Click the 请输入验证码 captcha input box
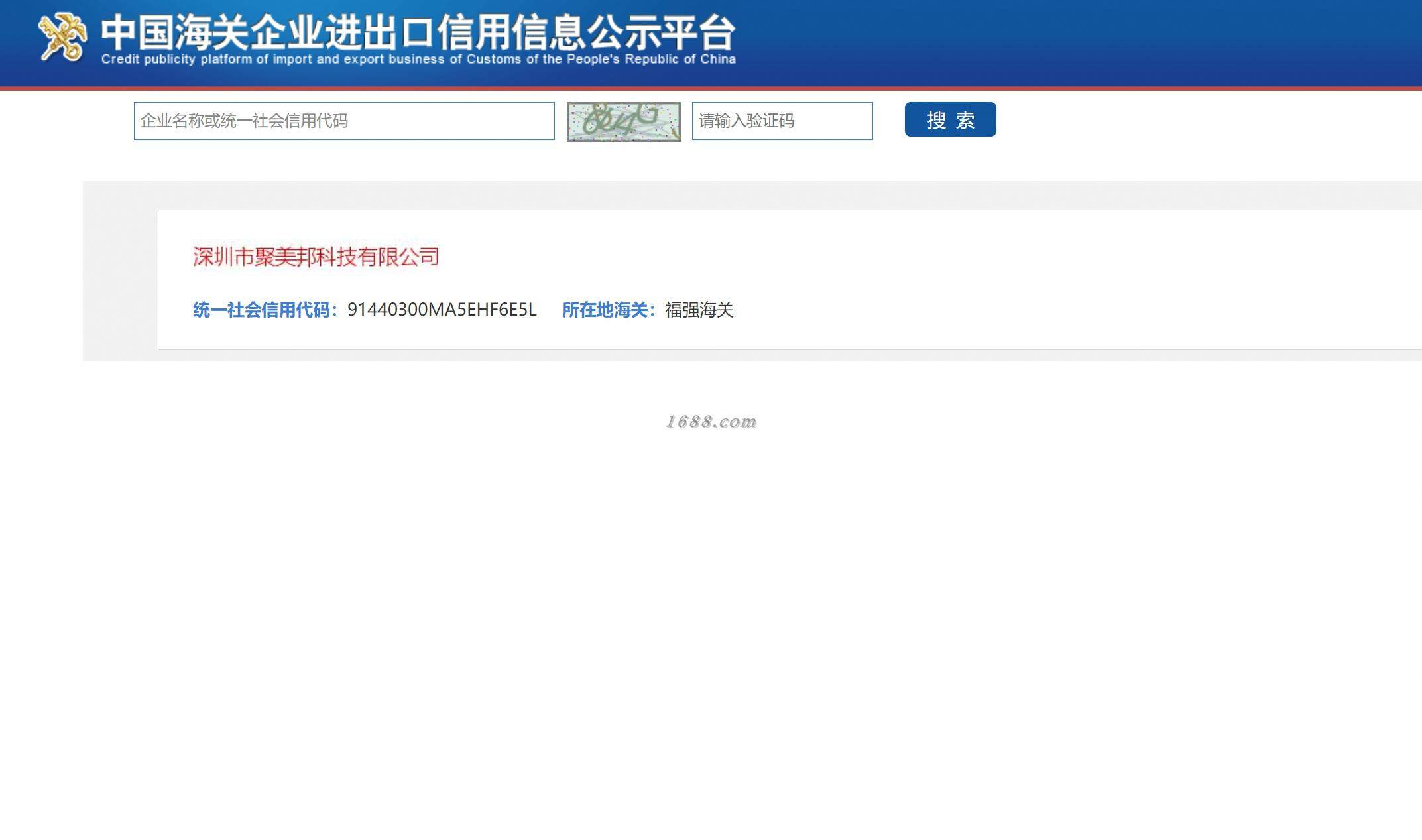Screen dimensions: 1422x840 (x=782, y=121)
